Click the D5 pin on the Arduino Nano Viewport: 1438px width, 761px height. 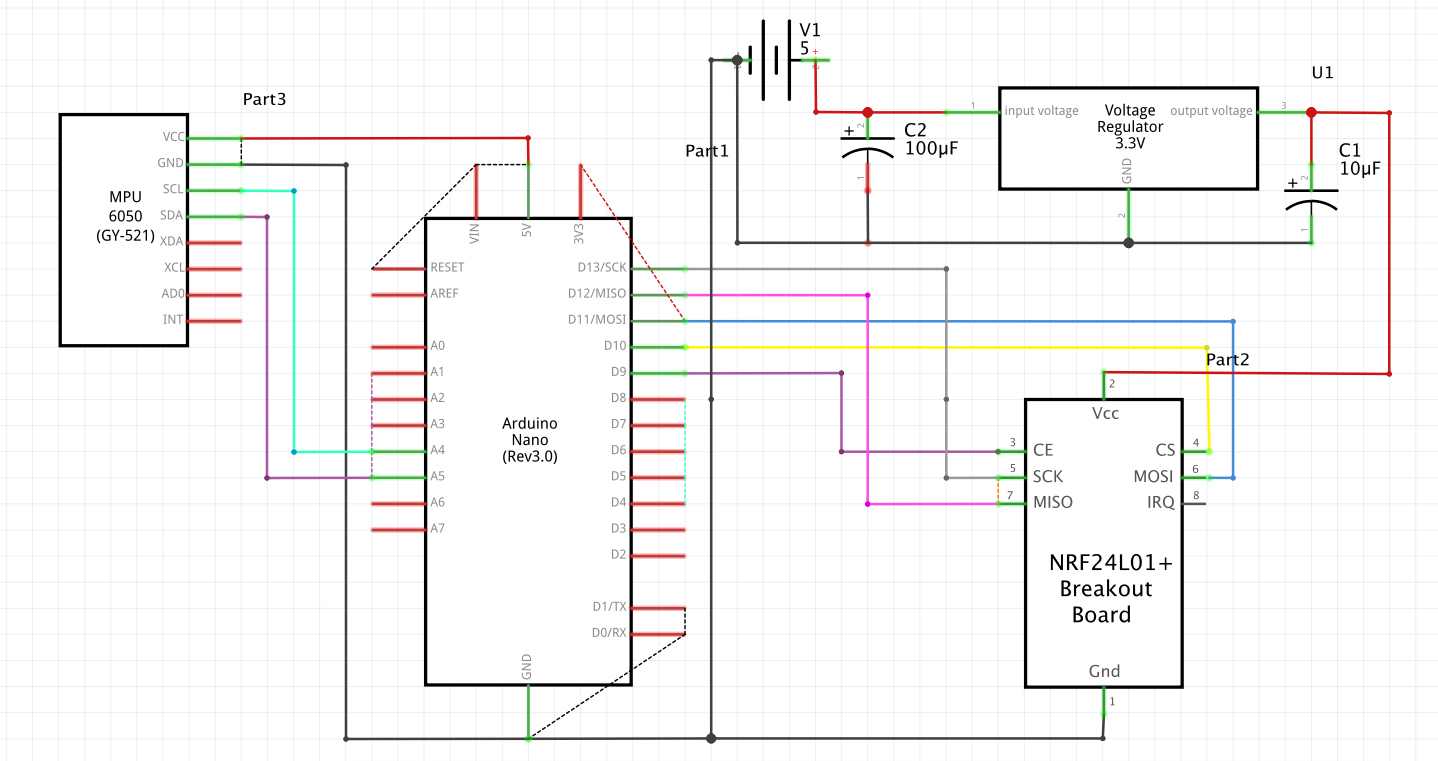pyautogui.click(x=659, y=477)
